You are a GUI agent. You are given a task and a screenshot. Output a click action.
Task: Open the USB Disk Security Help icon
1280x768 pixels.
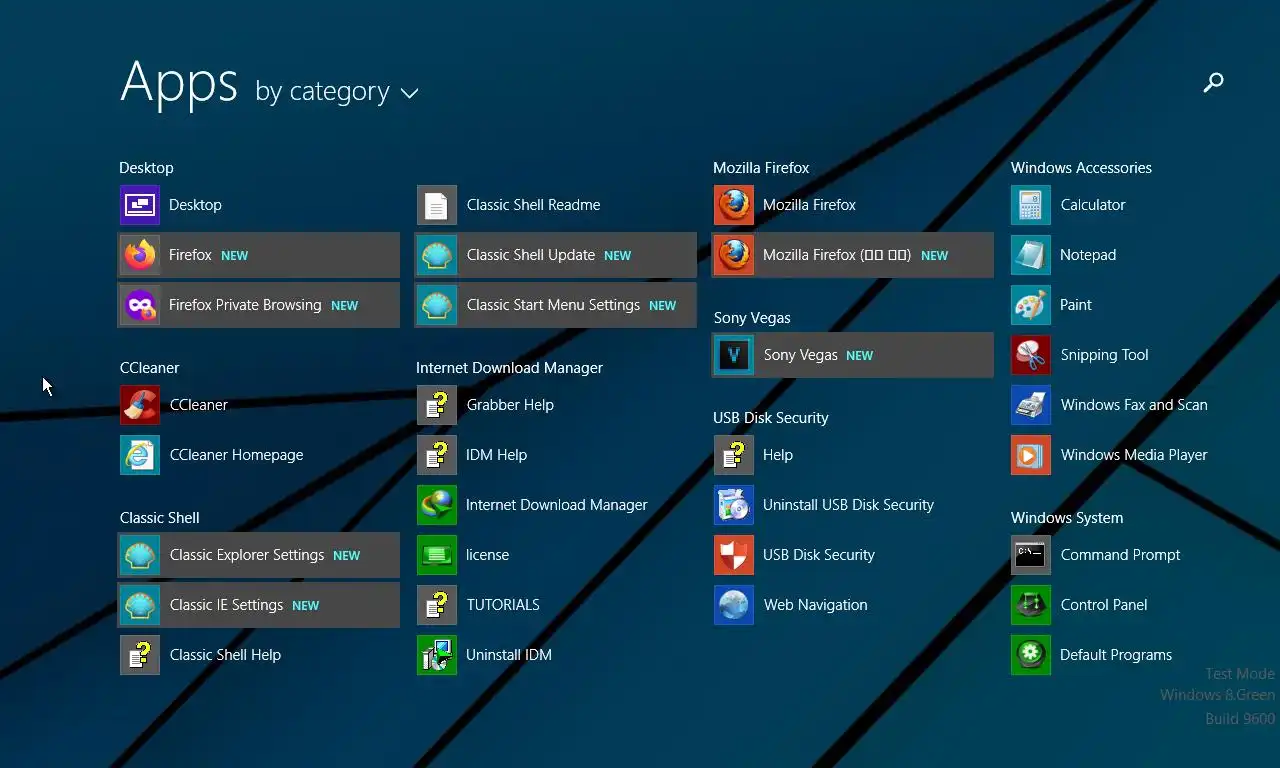coord(734,455)
